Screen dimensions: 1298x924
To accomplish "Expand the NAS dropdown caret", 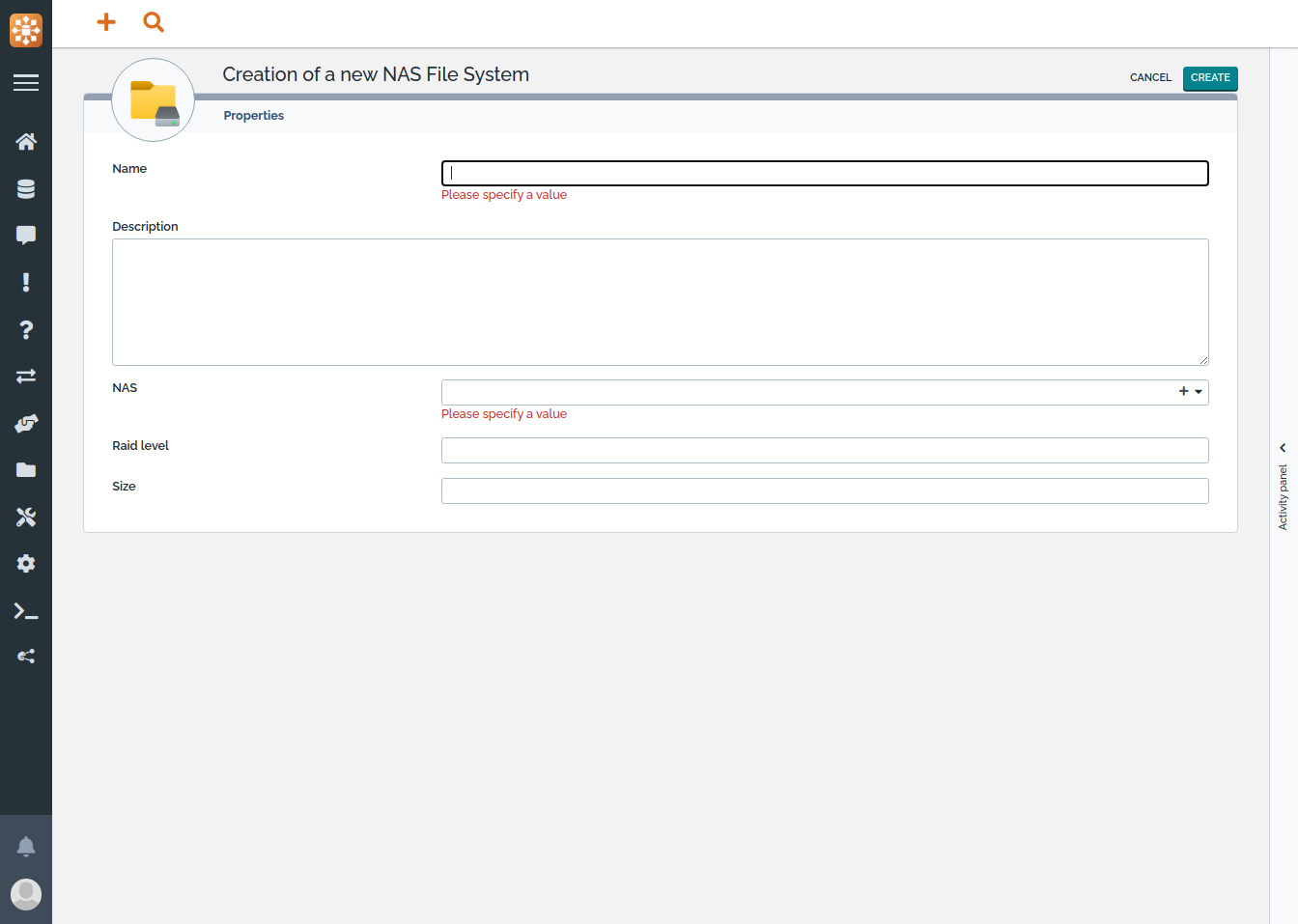I will click(1199, 392).
